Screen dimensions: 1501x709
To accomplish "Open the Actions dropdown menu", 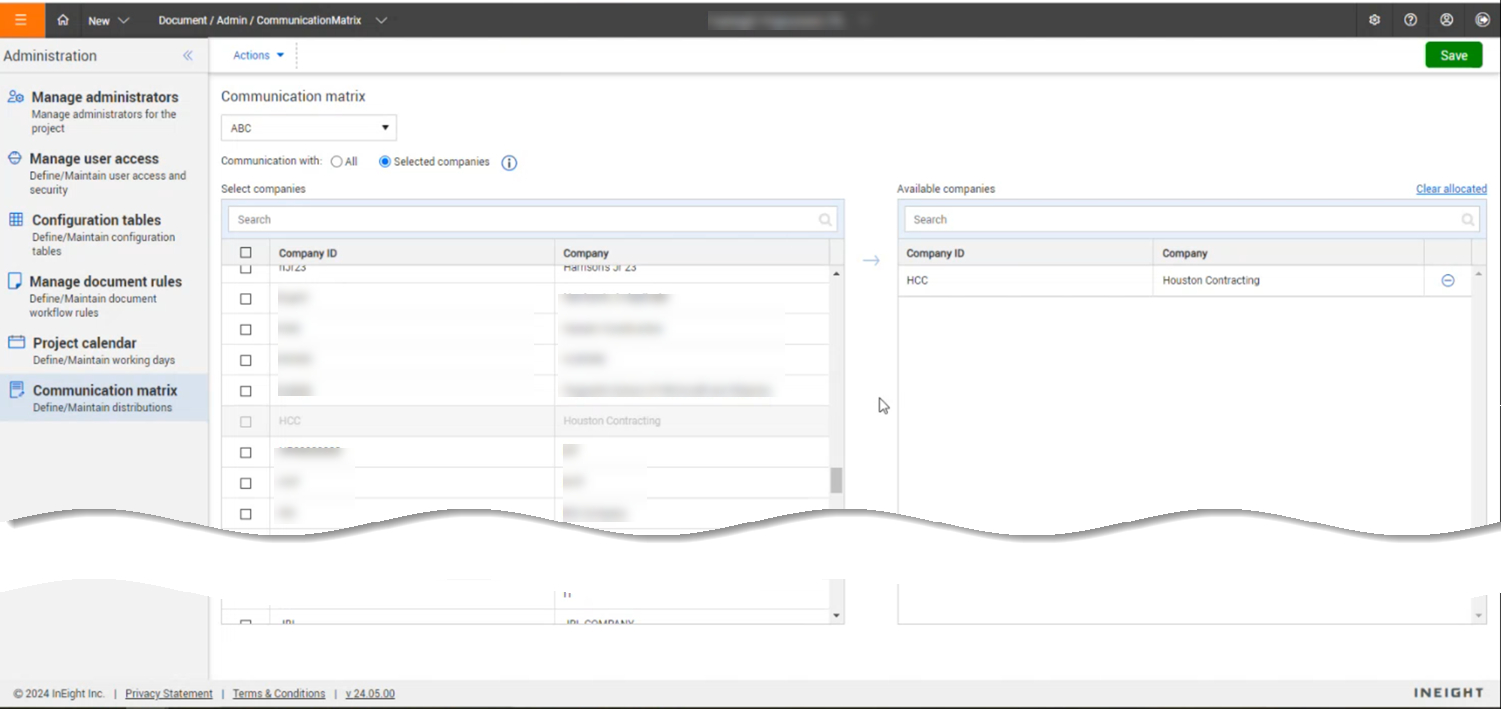I will [259, 55].
